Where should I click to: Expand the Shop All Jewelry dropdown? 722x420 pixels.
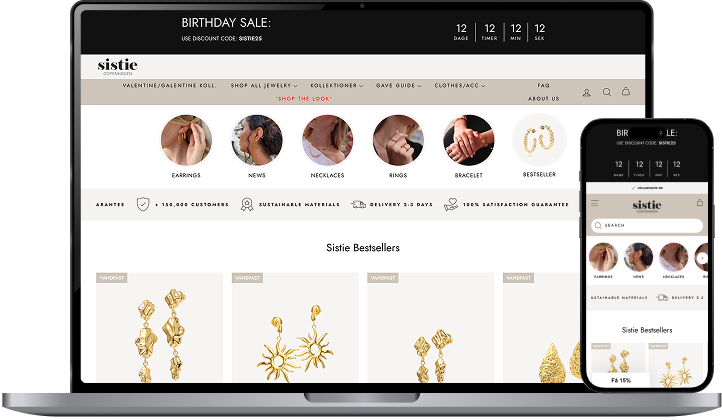click(x=264, y=86)
